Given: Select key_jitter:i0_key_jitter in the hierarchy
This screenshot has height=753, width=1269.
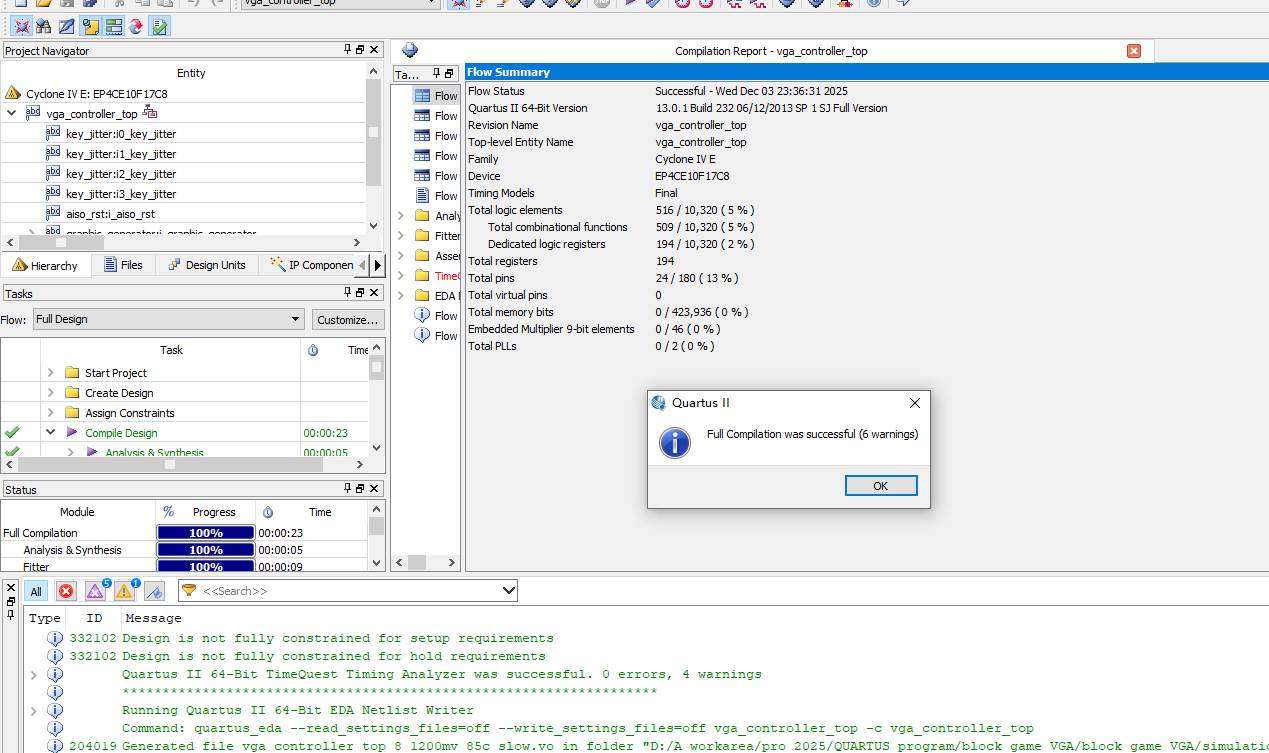Looking at the screenshot, I should coord(120,134).
